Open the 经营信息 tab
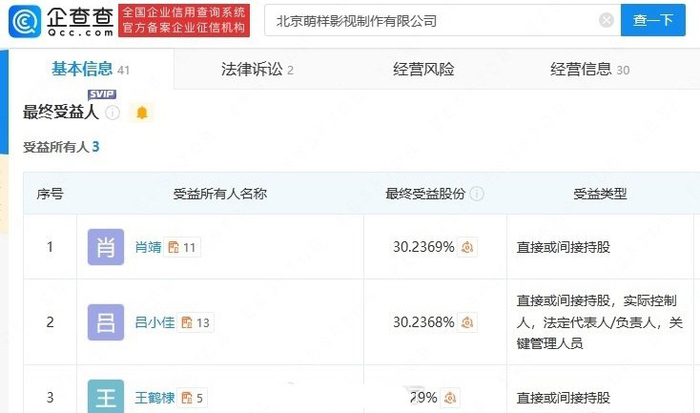Screen dimensions: 700x413 tap(590, 69)
